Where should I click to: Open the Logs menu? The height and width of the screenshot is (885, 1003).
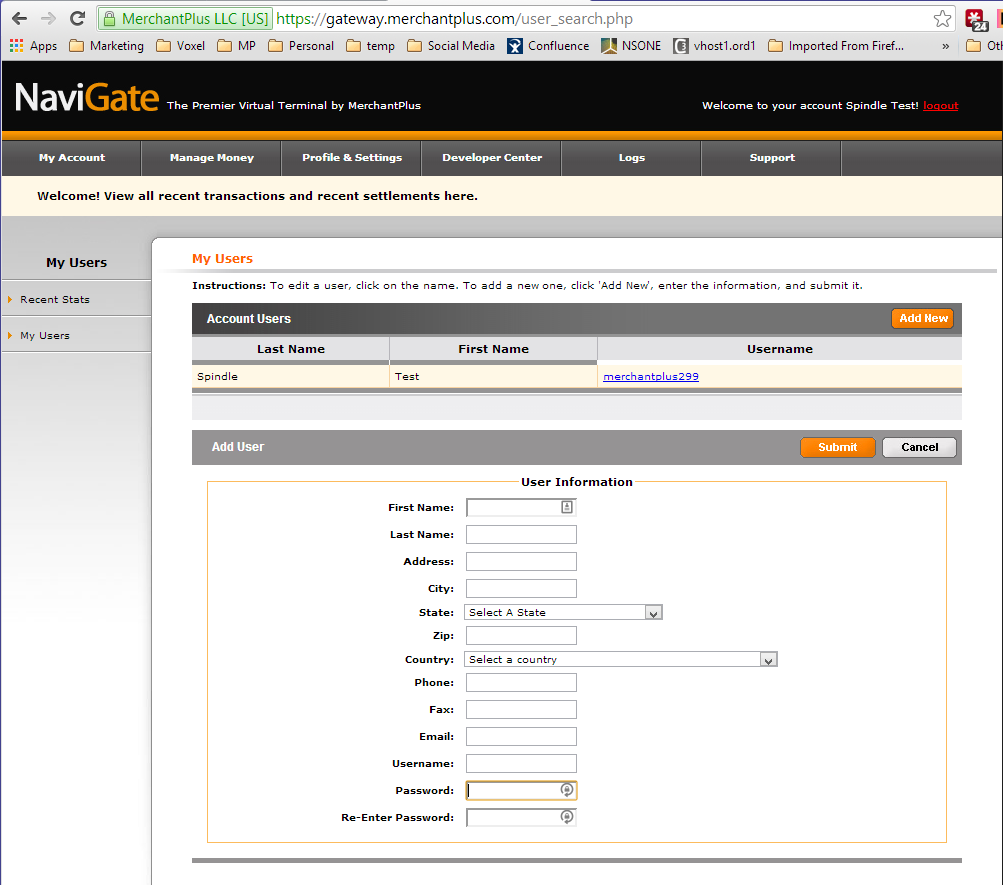tap(632, 157)
